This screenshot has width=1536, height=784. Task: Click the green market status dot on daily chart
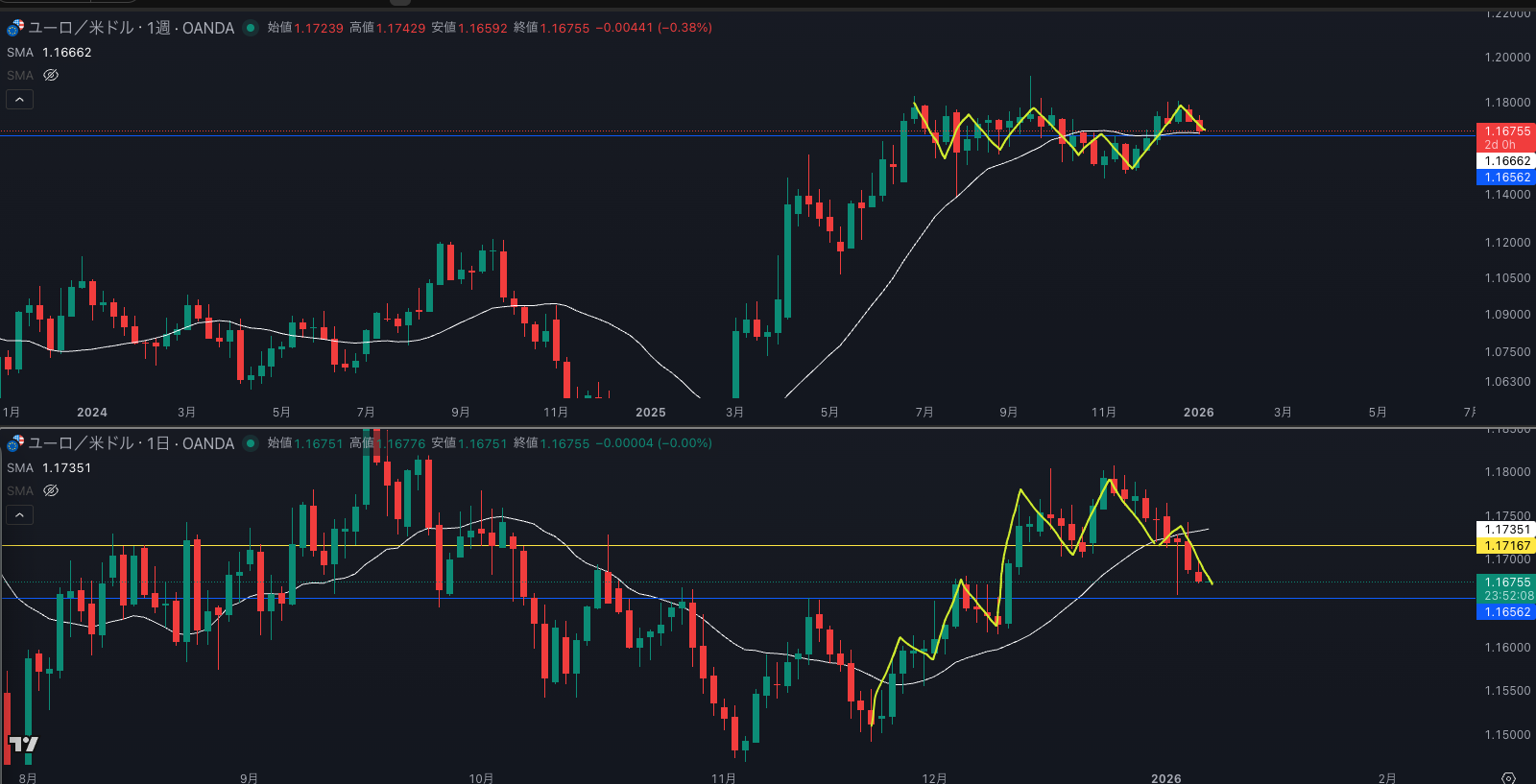(x=251, y=443)
